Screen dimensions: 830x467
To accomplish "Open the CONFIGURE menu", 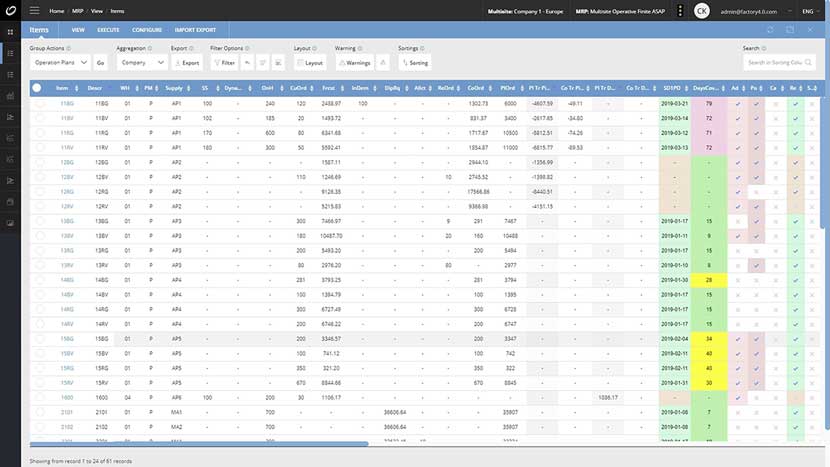I will pos(147,30).
